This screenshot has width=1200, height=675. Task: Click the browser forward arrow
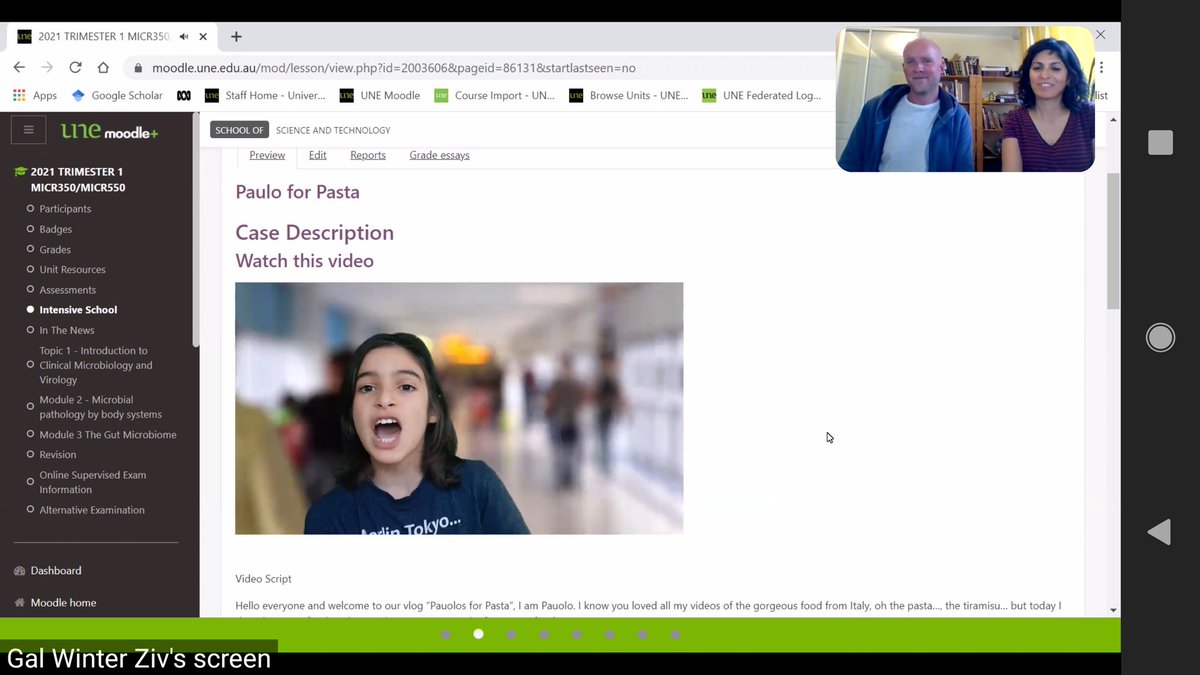click(x=47, y=67)
